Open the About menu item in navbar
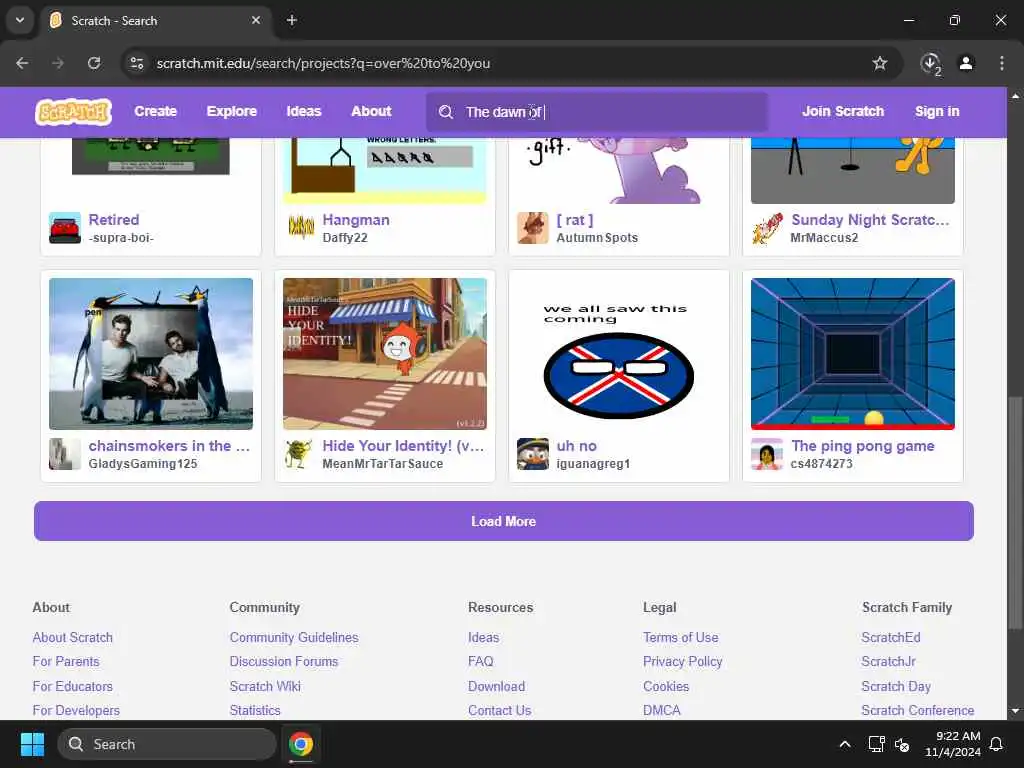 click(x=371, y=112)
